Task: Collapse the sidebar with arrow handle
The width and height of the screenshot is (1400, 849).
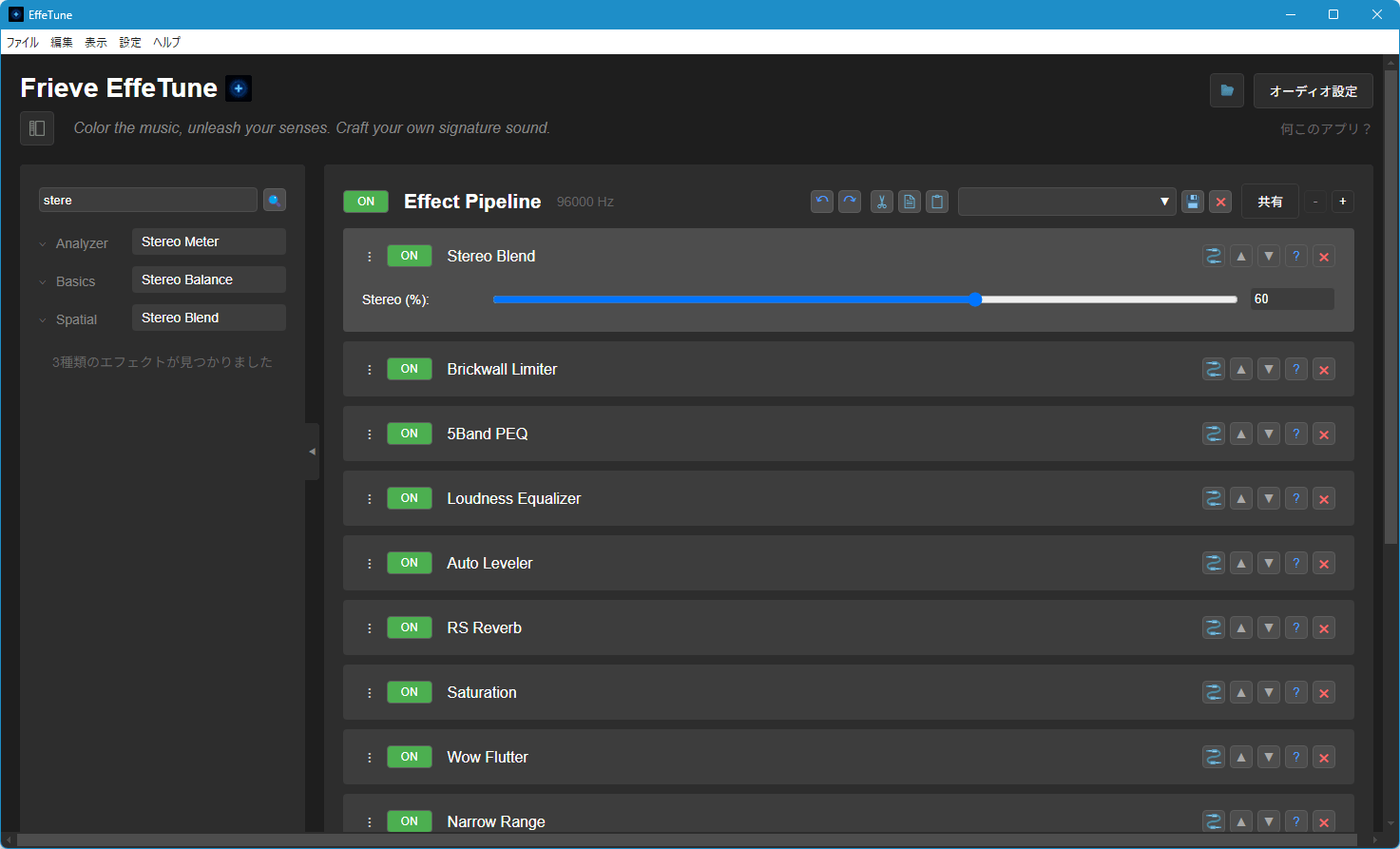Action: click(x=312, y=452)
